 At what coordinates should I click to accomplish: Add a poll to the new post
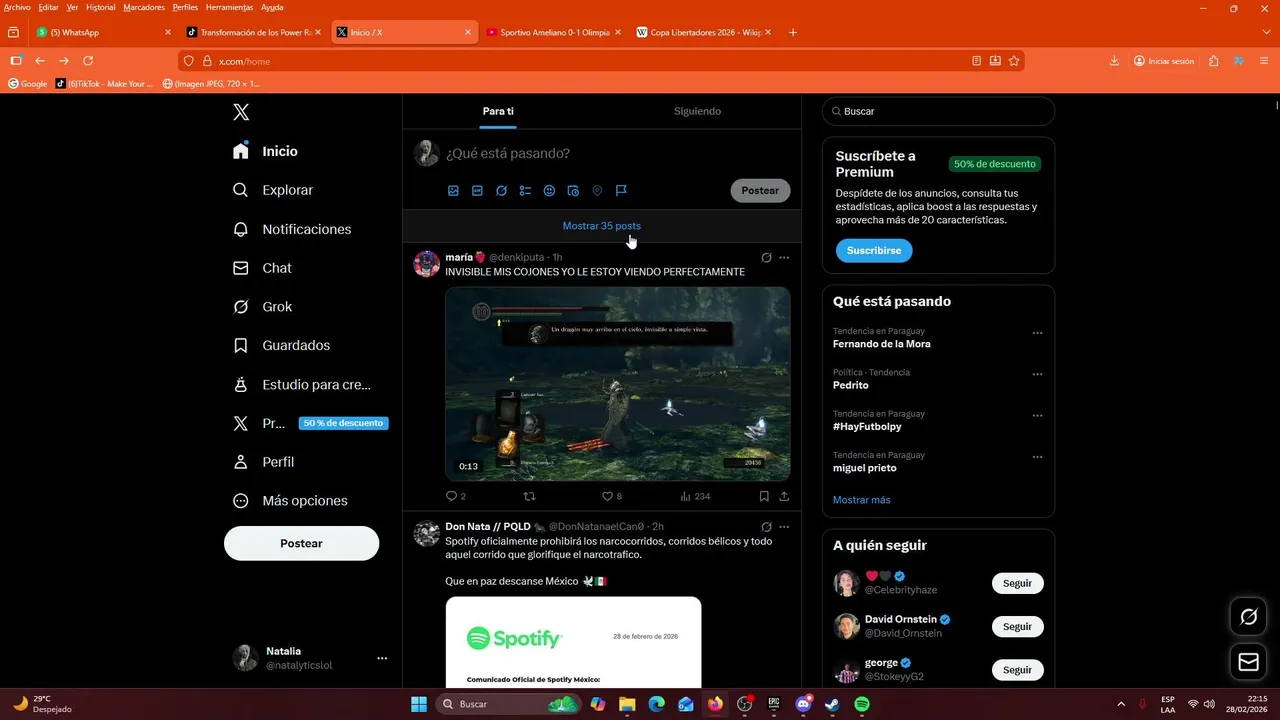point(525,190)
